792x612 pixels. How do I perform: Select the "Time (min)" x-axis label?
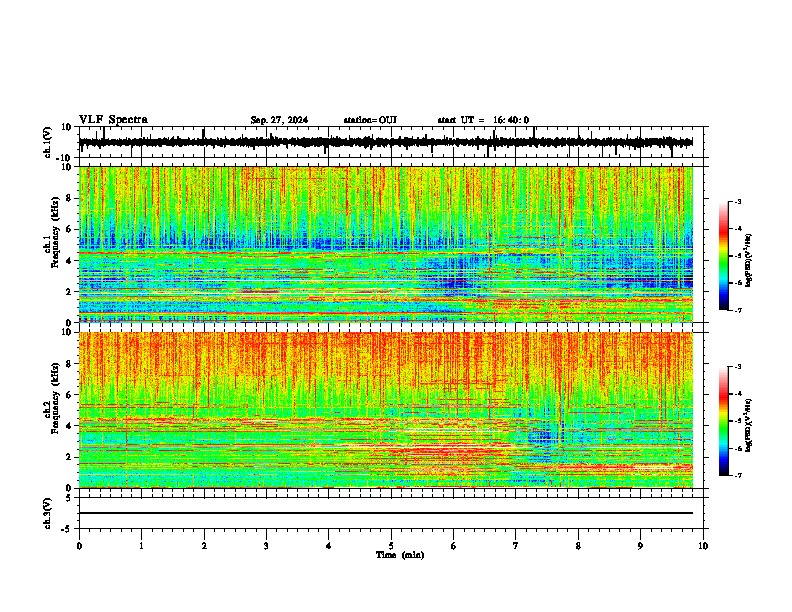click(400, 555)
